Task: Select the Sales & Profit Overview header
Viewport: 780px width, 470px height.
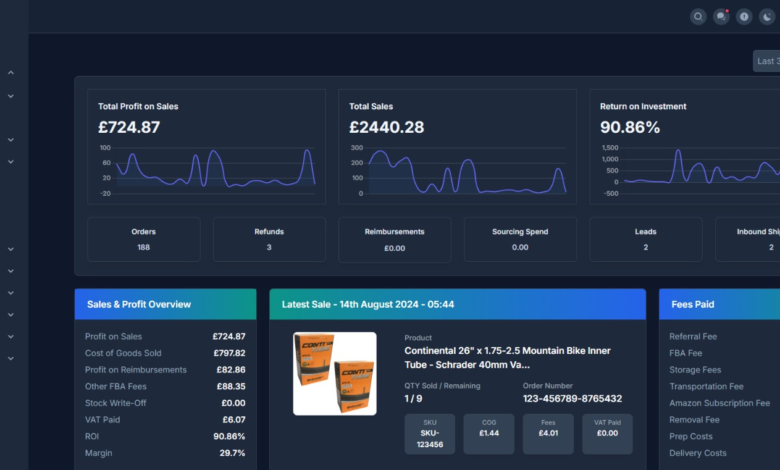Action: (166, 304)
